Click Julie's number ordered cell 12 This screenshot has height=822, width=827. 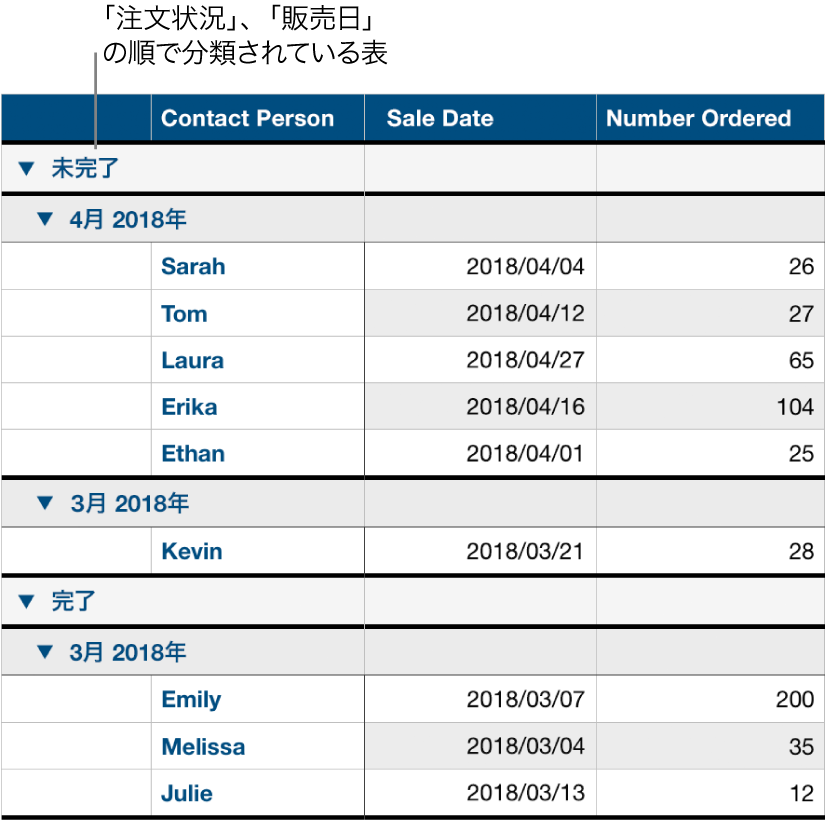(800, 794)
